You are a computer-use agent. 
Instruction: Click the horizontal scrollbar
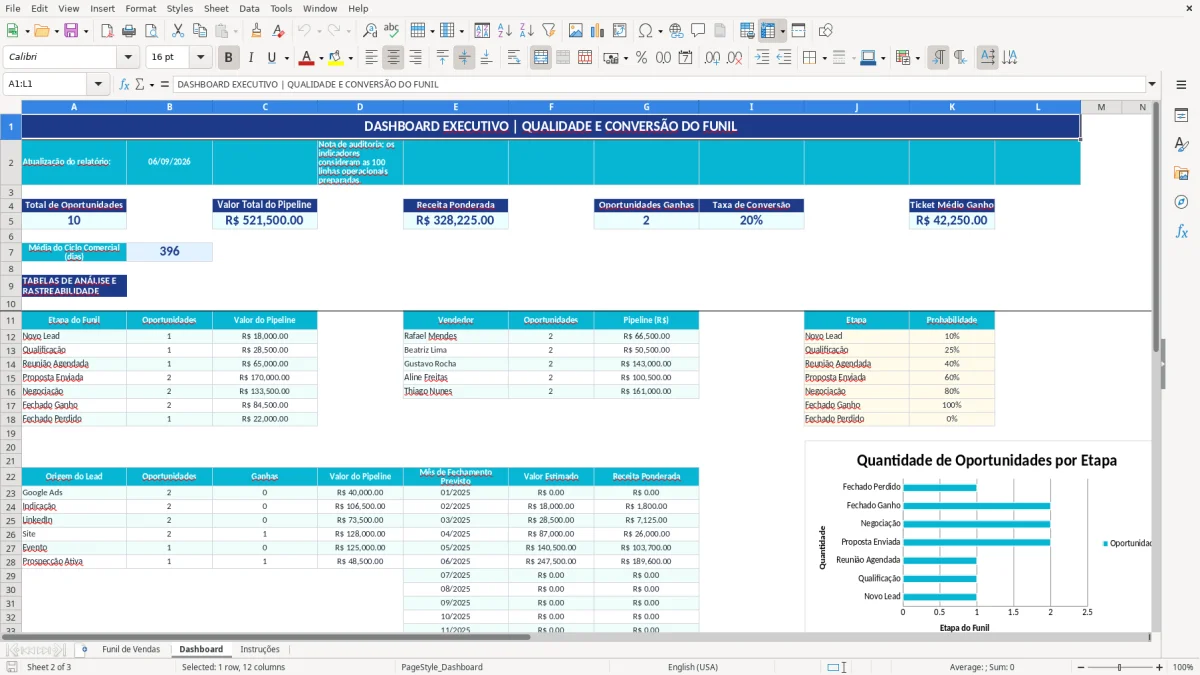(265, 636)
